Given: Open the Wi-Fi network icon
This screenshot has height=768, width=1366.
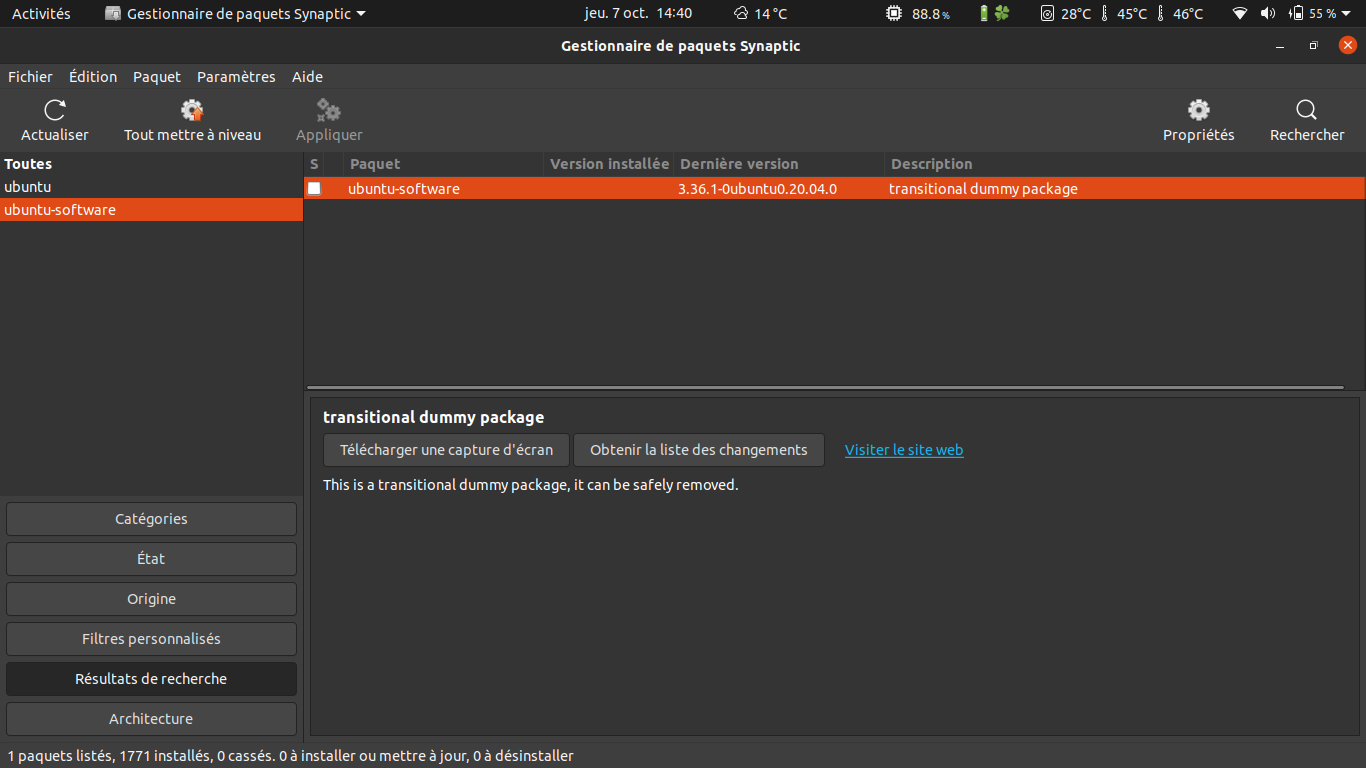Looking at the screenshot, I should (x=1240, y=14).
